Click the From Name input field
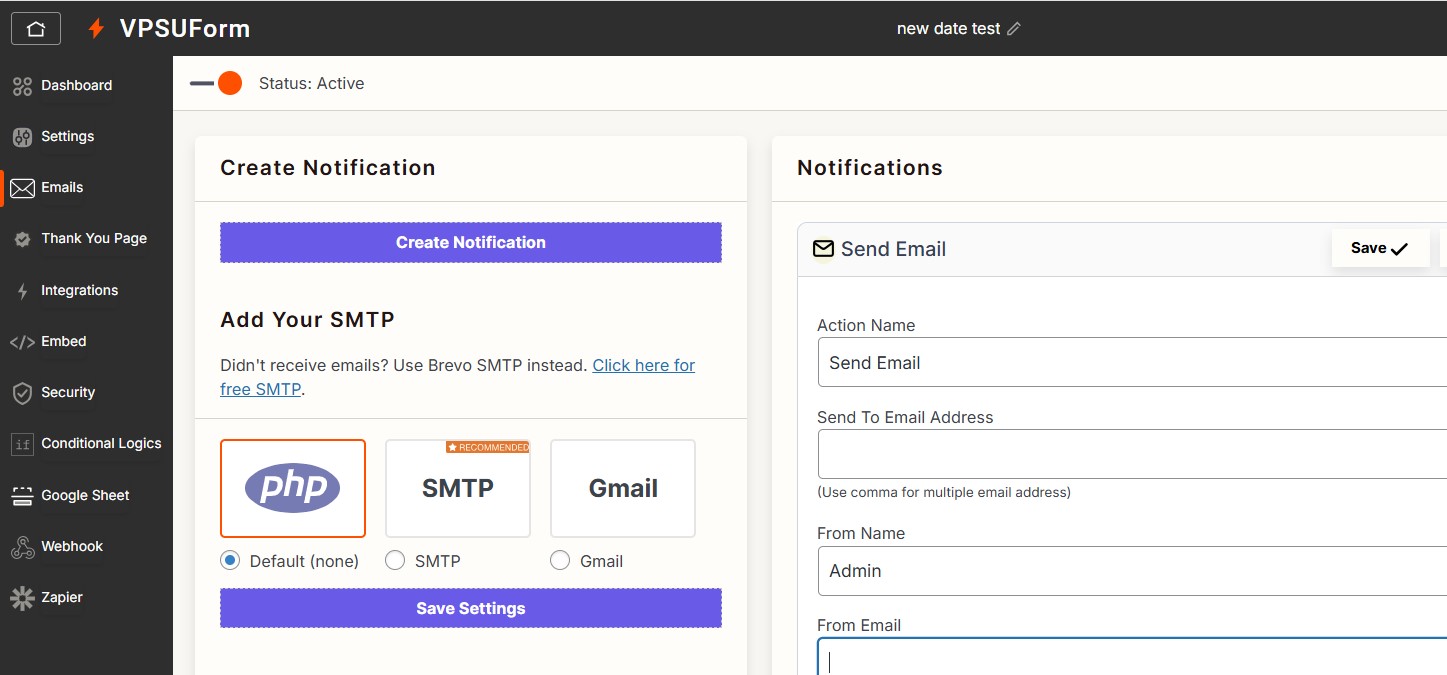Screen dimensions: 1447x675 [x=1132, y=571]
